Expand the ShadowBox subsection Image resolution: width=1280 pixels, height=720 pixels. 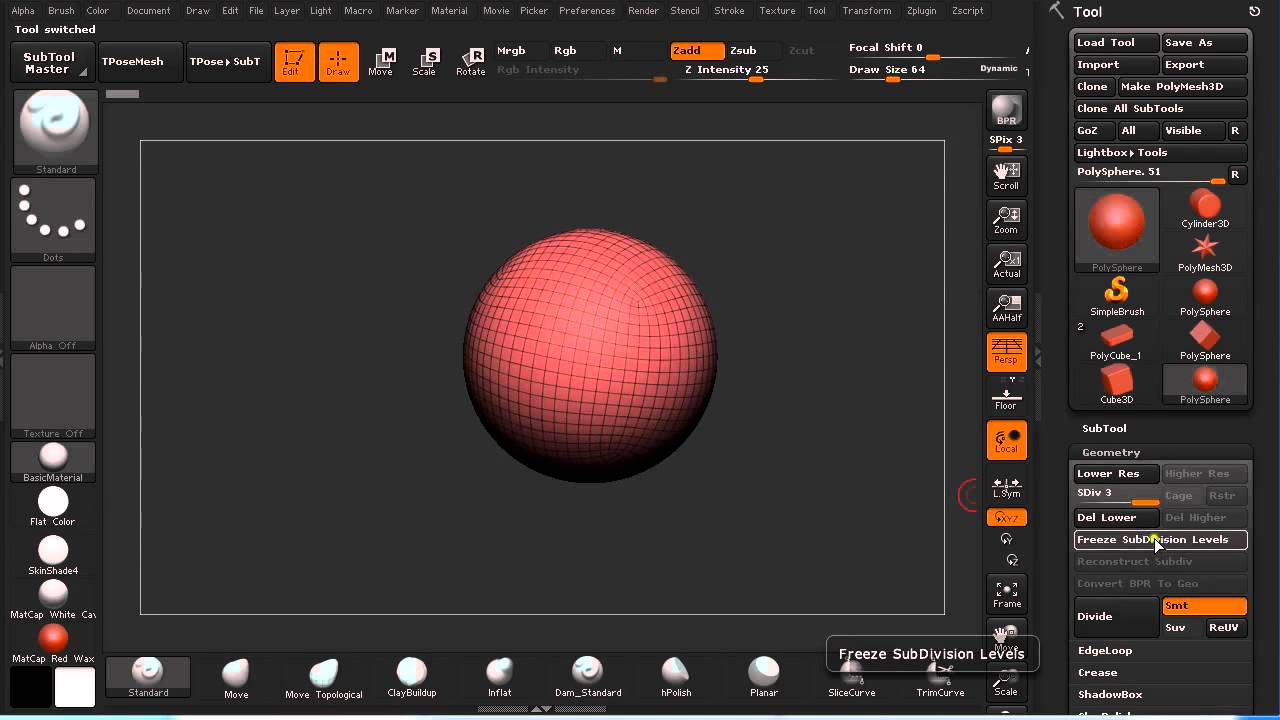1110,694
